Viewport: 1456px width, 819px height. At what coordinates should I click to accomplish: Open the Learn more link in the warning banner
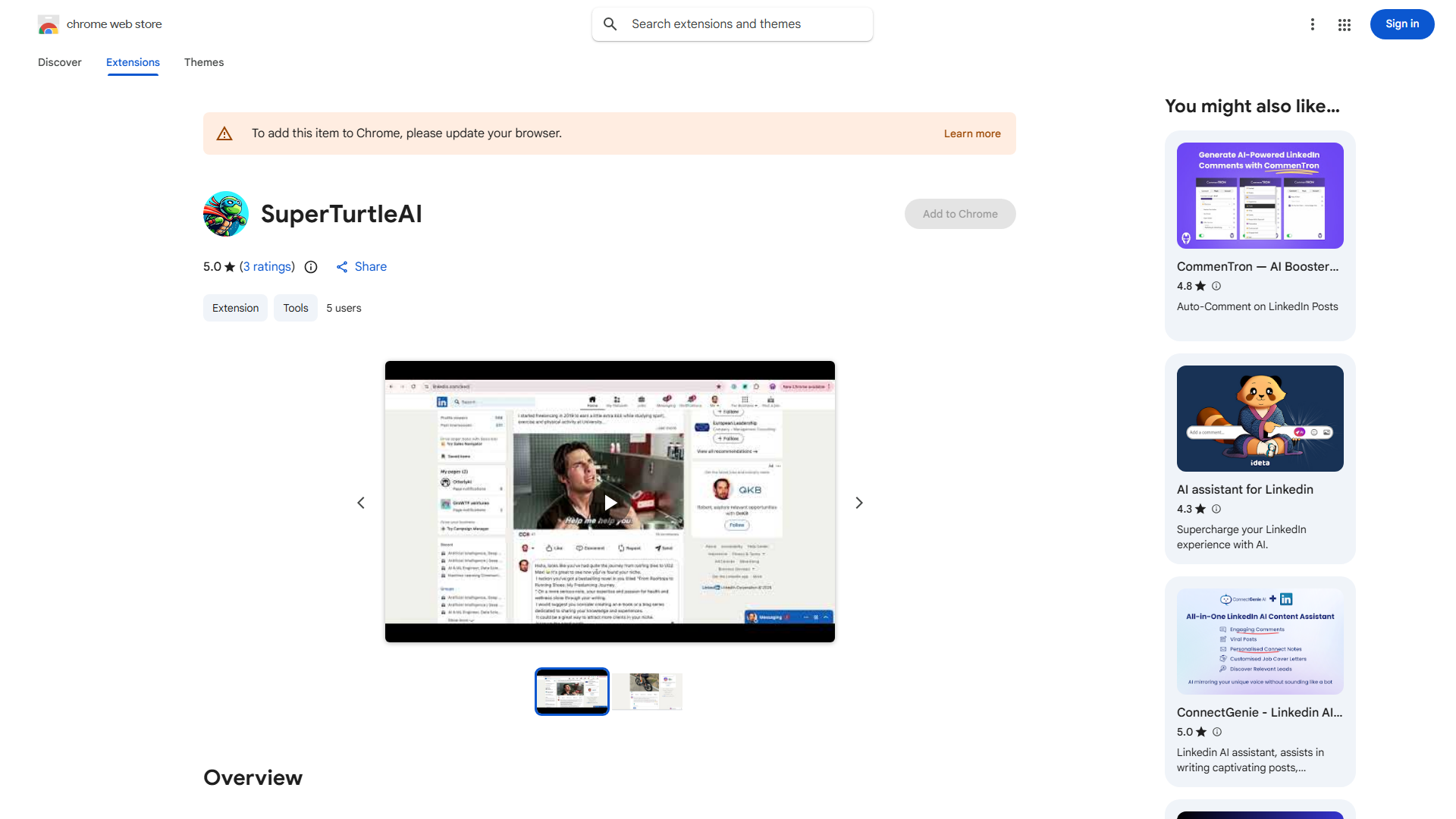tap(971, 133)
